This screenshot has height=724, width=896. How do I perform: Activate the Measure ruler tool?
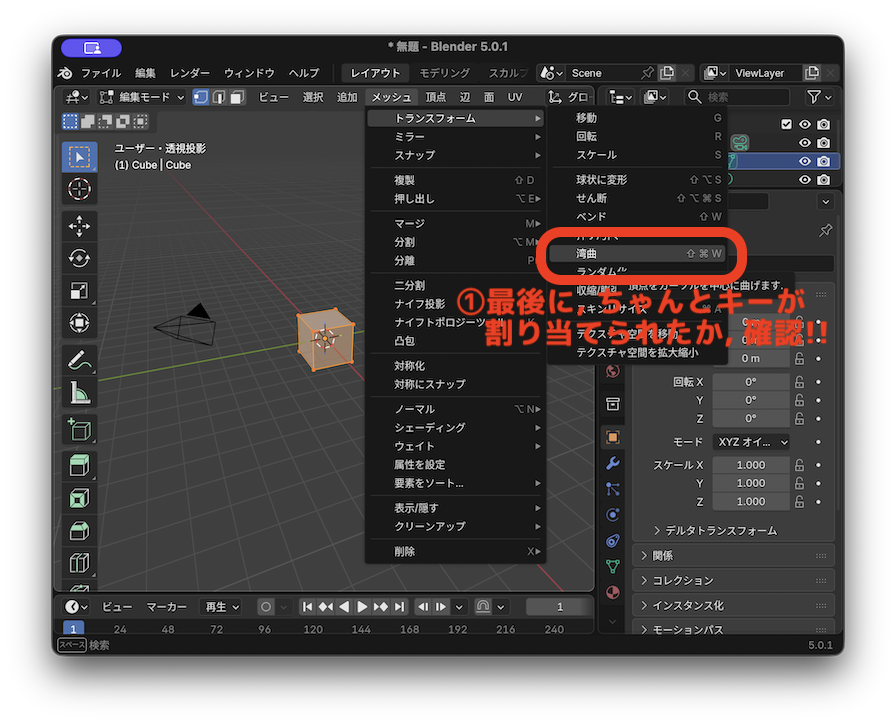point(79,392)
